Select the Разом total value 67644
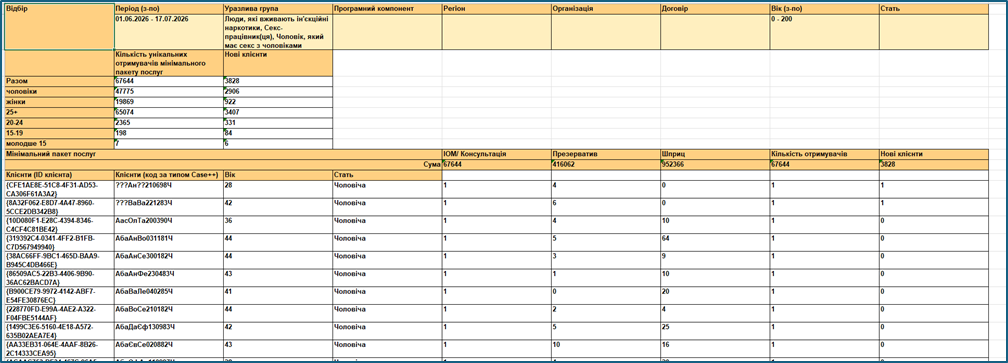This screenshot has width=1008, height=363. pos(169,81)
